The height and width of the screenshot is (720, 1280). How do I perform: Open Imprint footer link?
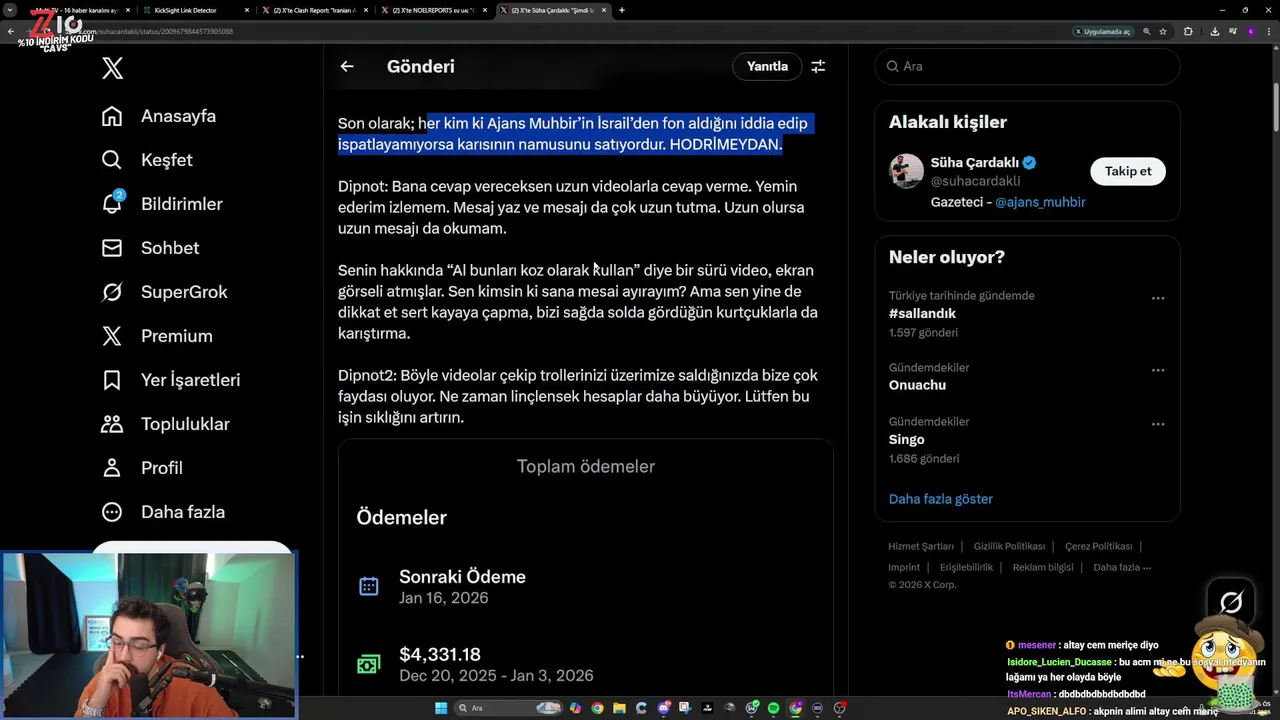(x=904, y=567)
